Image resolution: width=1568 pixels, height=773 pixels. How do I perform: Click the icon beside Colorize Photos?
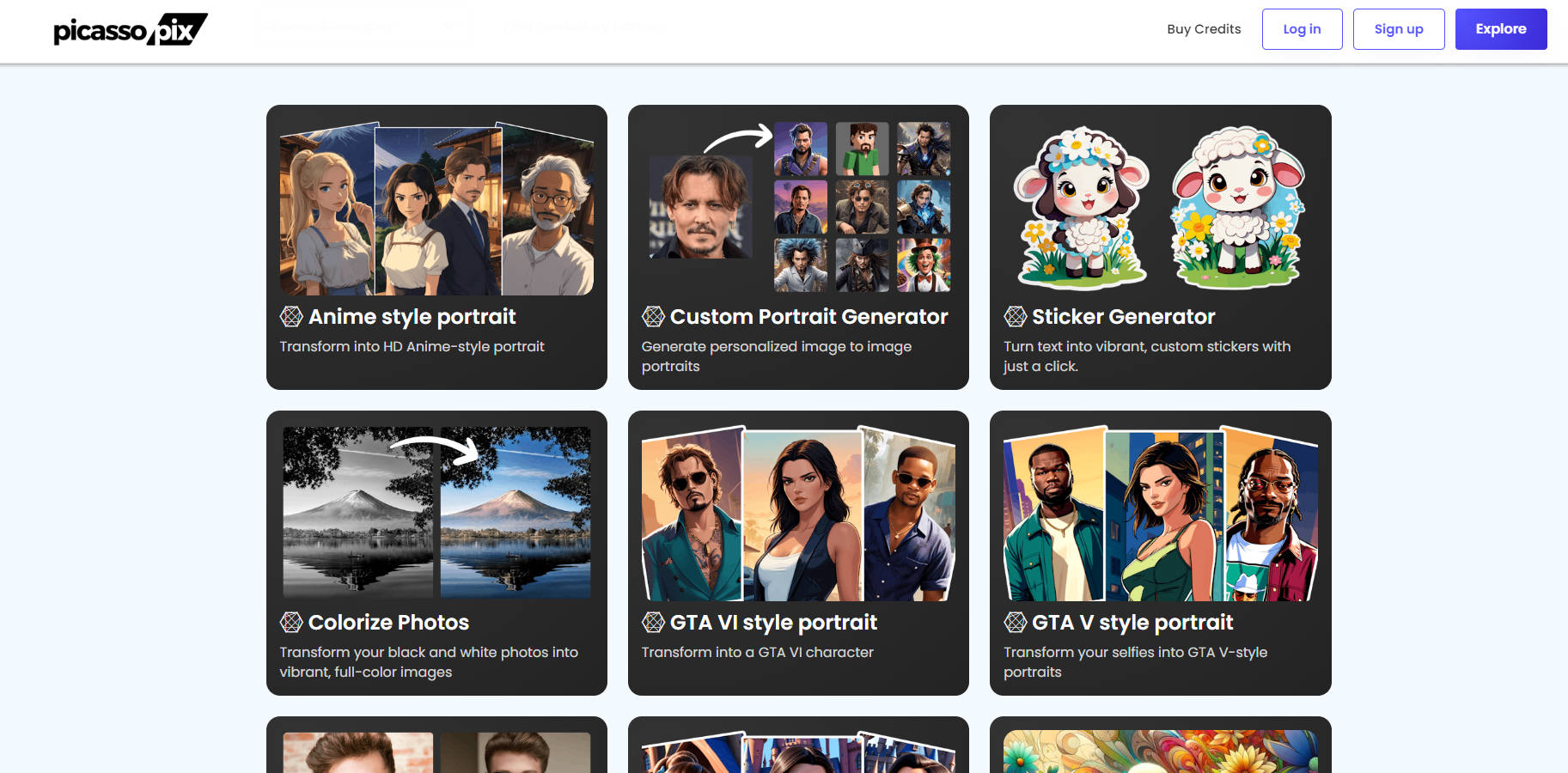coord(291,623)
